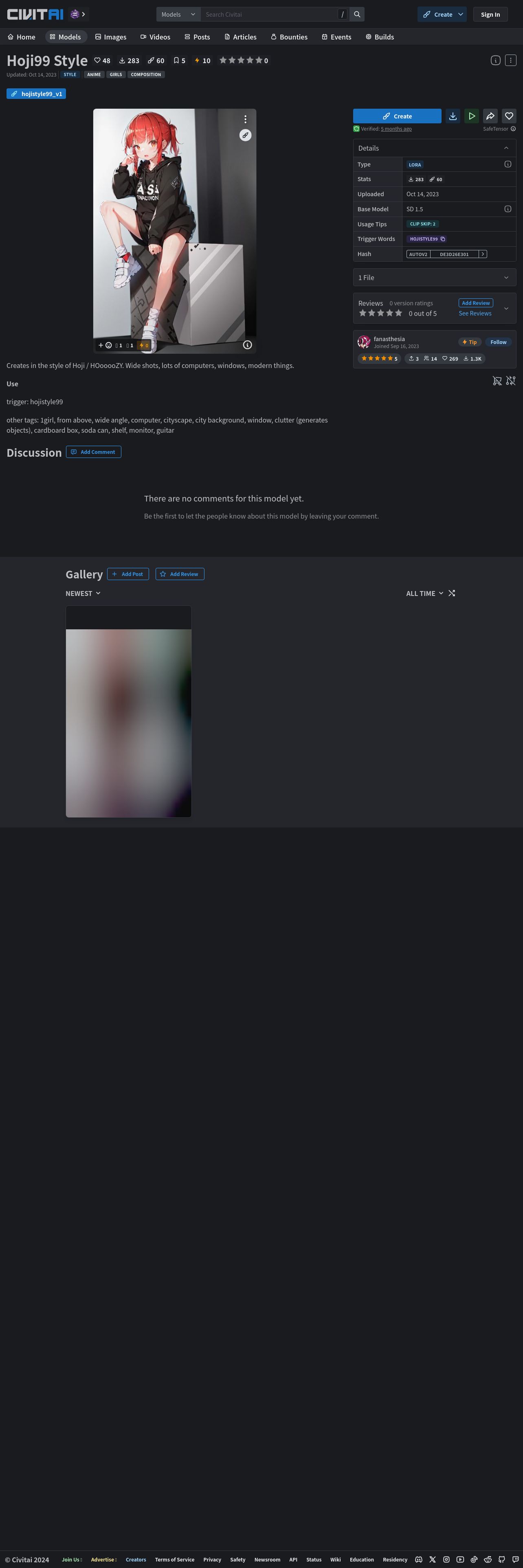Viewport: 523px width, 1568px height.
Task: Open image info icon on preview
Action: [x=247, y=344]
